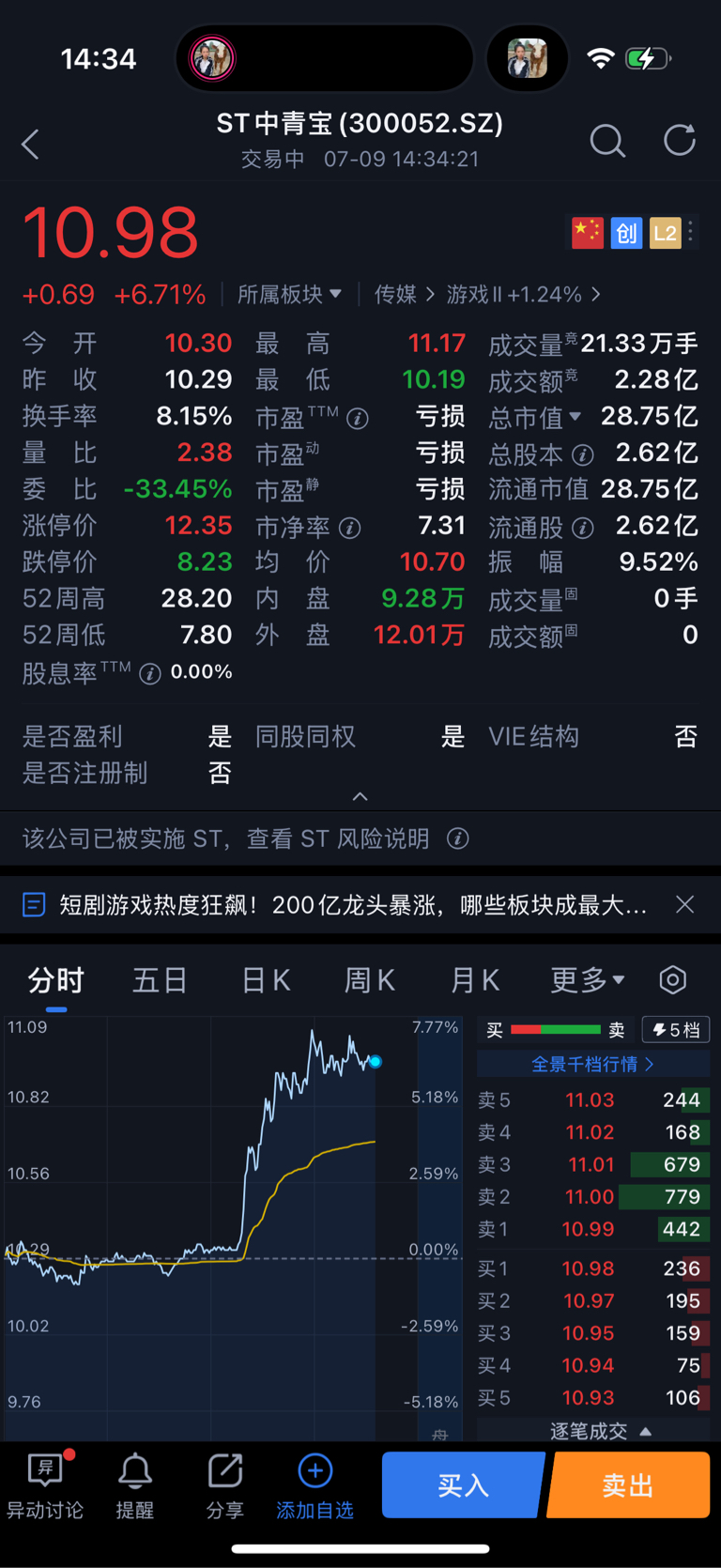721x1568 pixels.
Task: Open chart settings hexagon icon
Action: coord(673,980)
